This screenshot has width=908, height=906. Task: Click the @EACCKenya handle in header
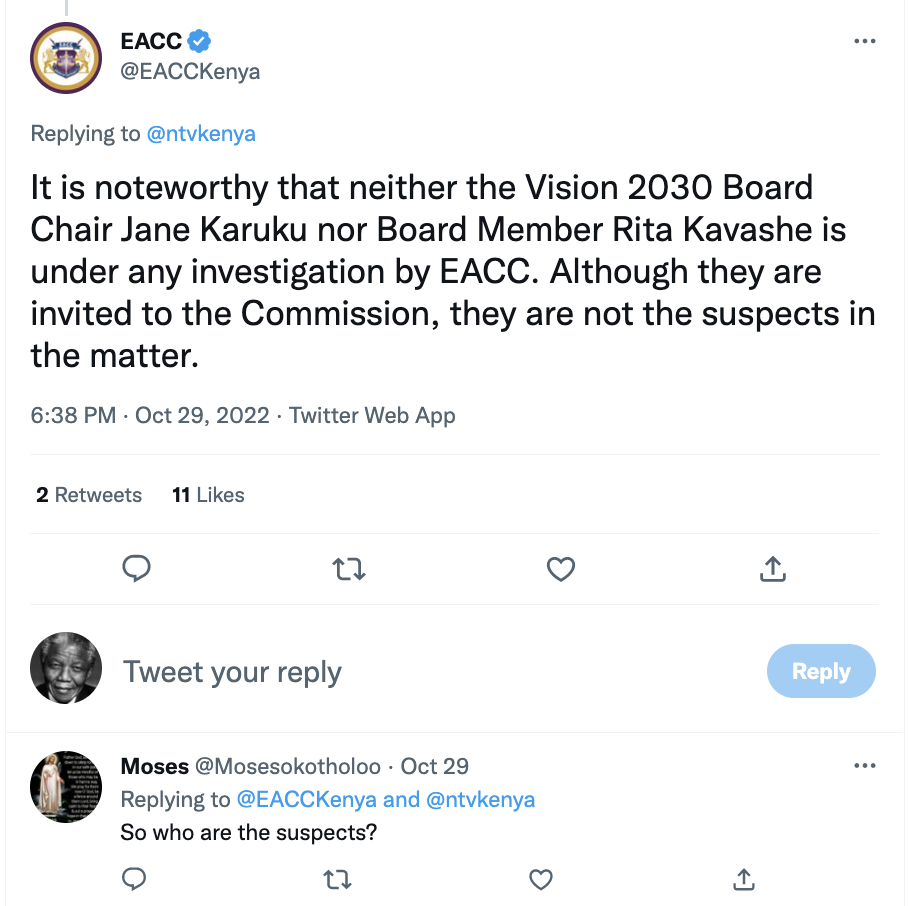(x=190, y=72)
